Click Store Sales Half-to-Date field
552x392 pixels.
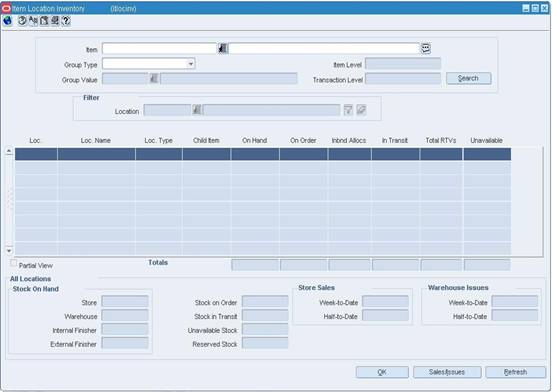pos(385,315)
